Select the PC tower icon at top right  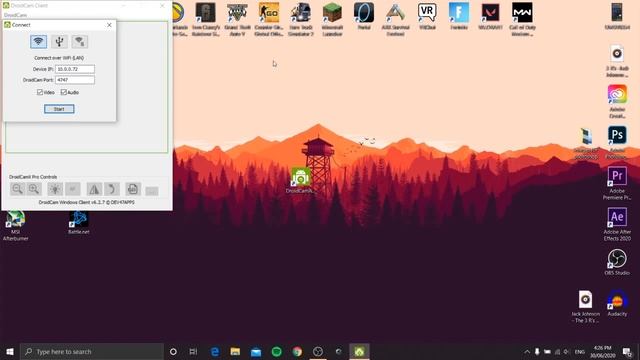[617, 16]
